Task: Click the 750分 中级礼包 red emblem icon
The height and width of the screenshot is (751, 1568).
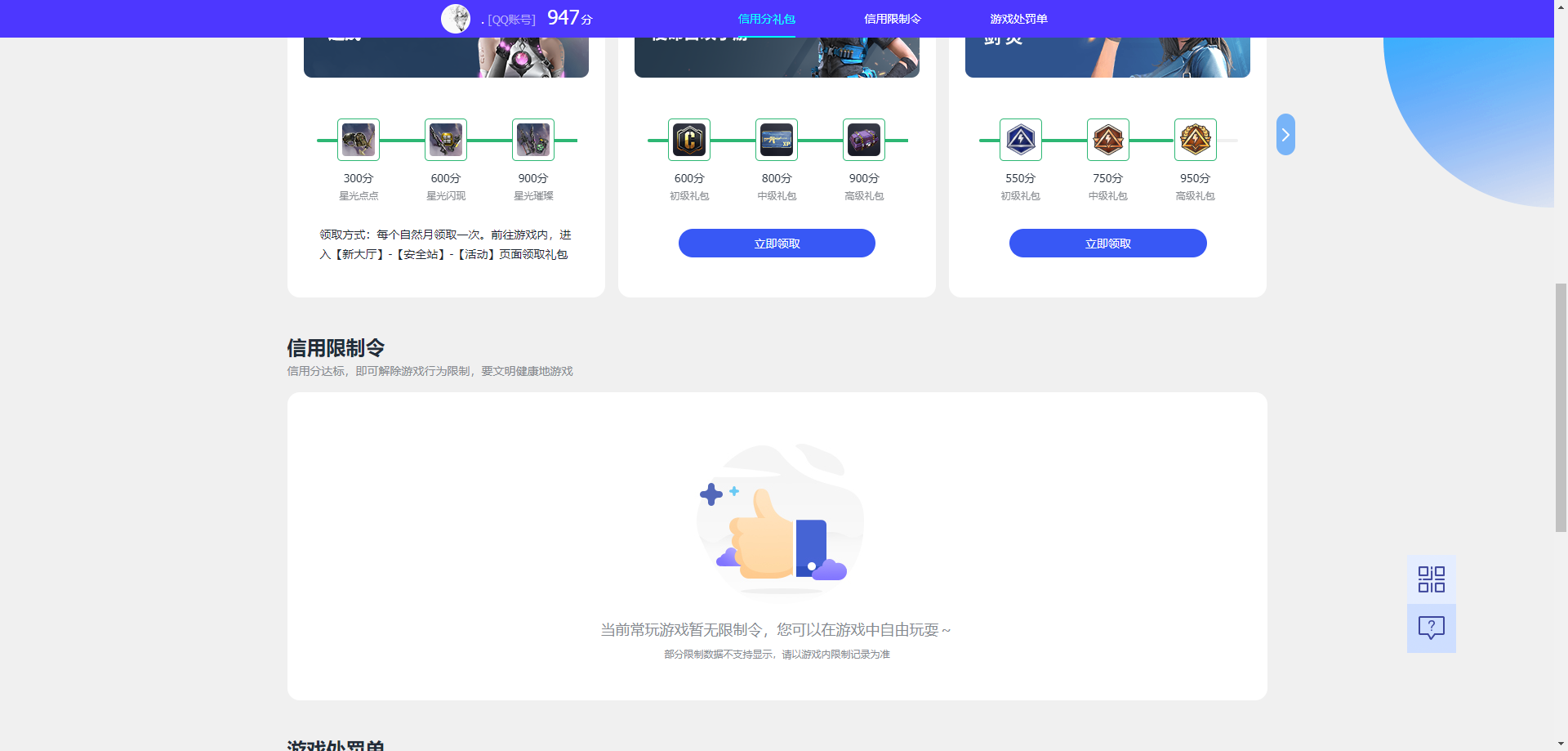Action: [1107, 139]
